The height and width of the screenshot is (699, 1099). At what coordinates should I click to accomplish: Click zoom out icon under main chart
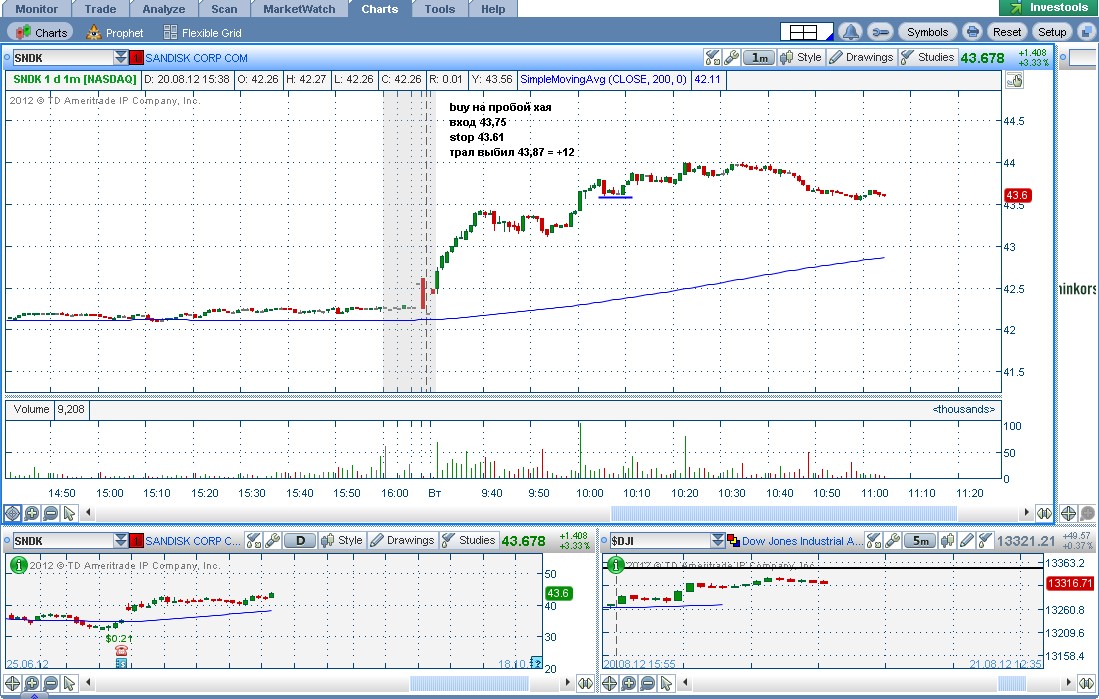point(50,513)
